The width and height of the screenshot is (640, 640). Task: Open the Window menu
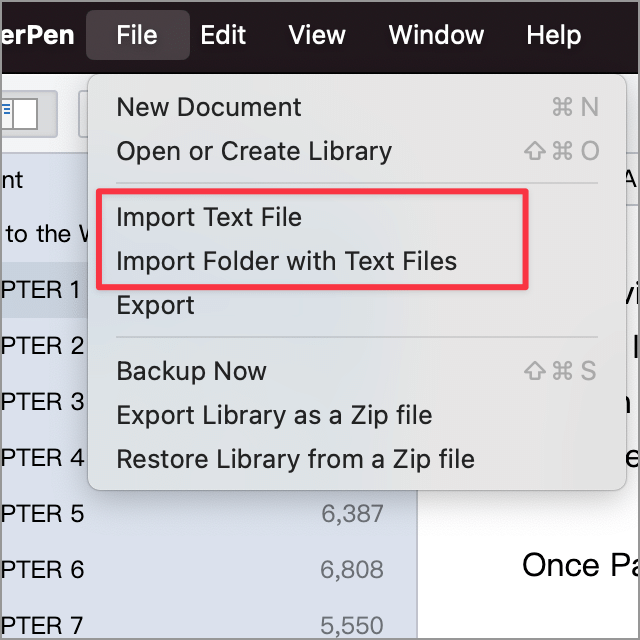(x=436, y=35)
